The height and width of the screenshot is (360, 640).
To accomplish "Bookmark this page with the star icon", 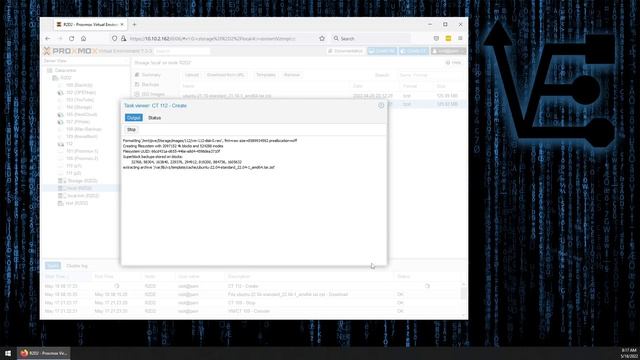I will [322, 38].
